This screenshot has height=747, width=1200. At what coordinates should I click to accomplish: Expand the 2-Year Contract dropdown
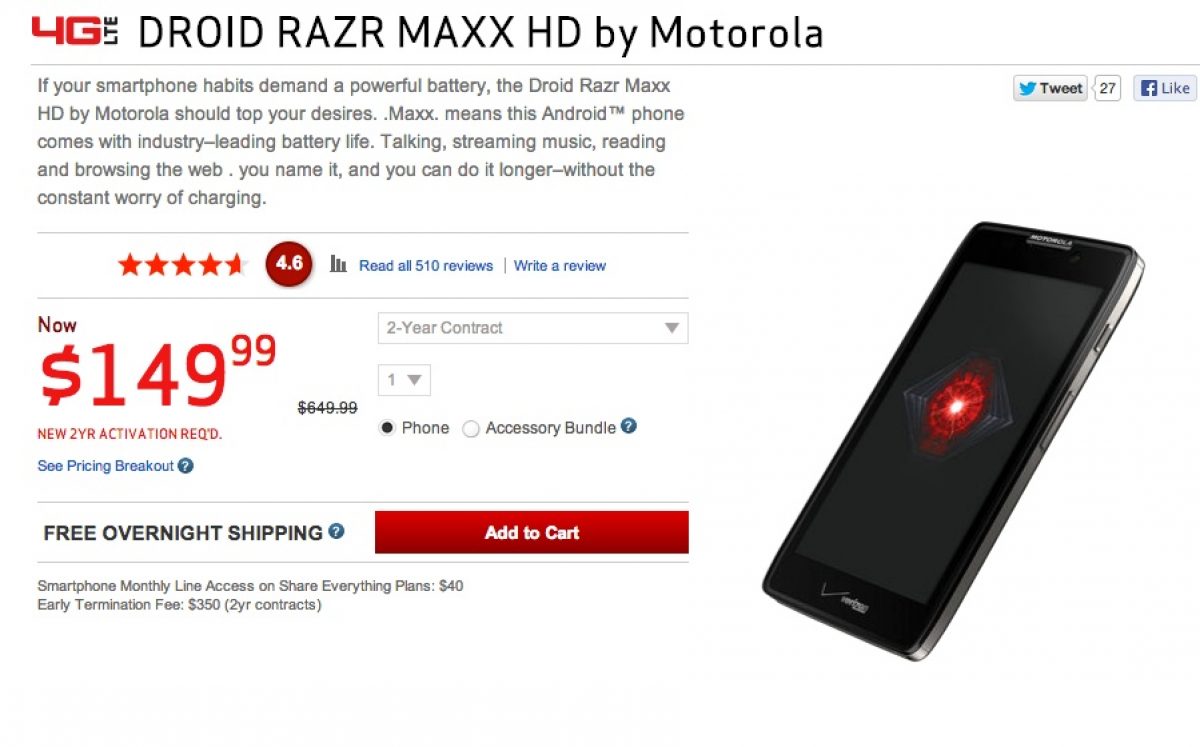533,328
